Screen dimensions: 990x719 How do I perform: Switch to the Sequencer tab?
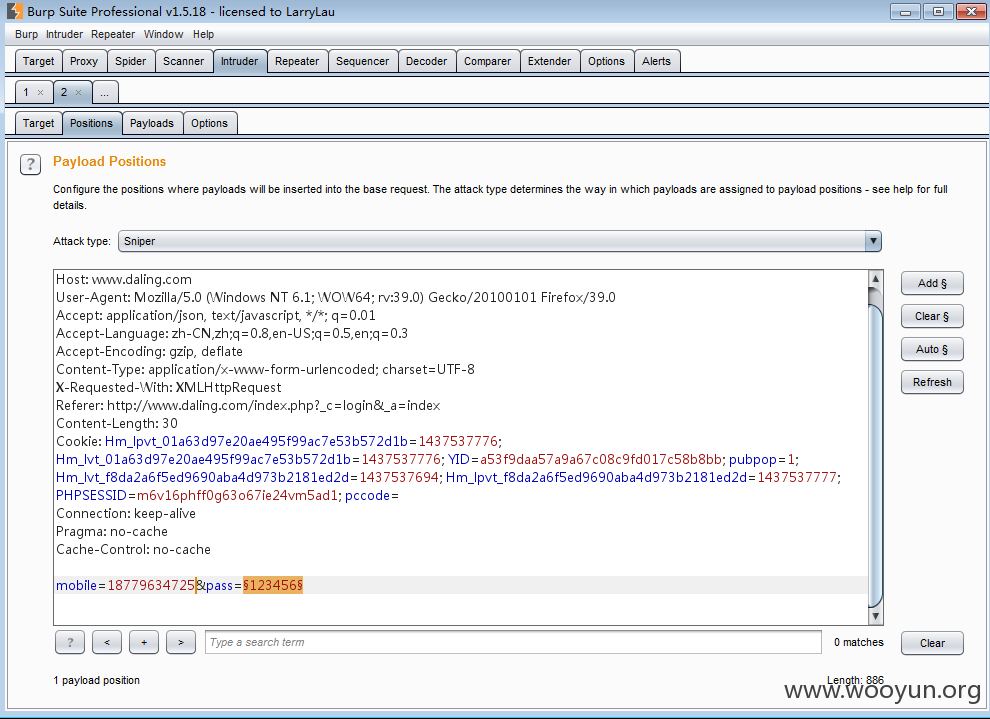pos(362,61)
